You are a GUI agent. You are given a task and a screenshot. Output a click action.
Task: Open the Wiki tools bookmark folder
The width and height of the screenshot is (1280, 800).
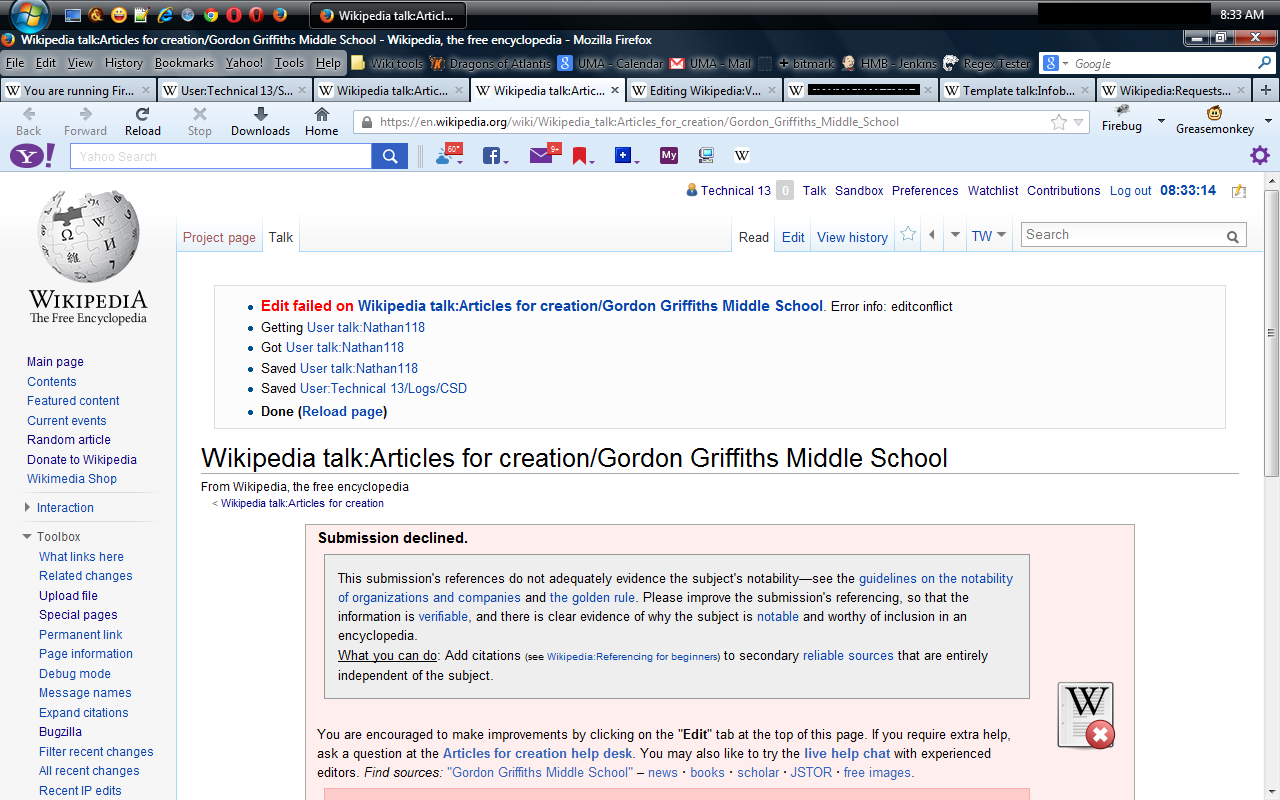click(x=386, y=63)
